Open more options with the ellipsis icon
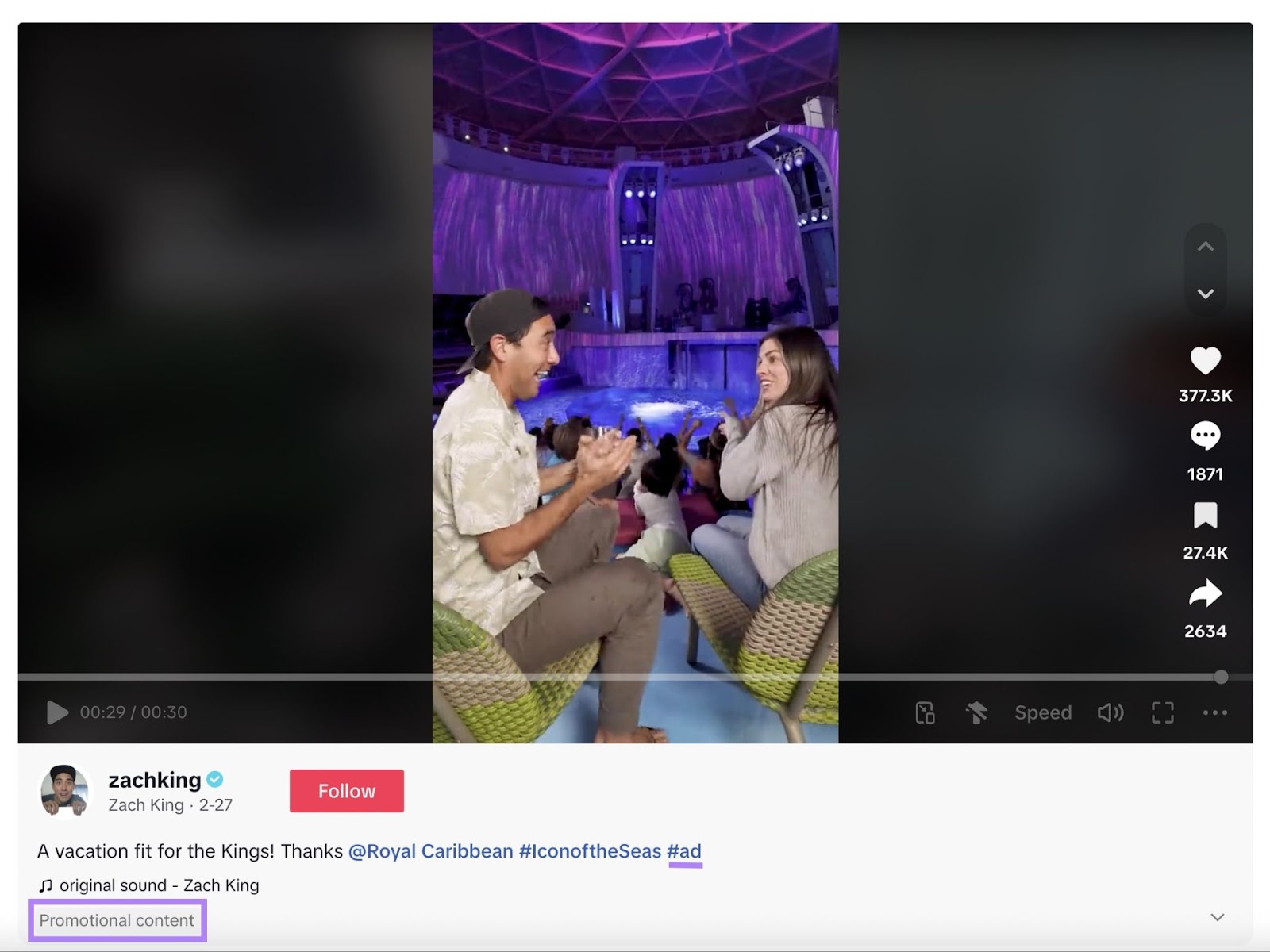Image resolution: width=1270 pixels, height=952 pixels. (1213, 712)
